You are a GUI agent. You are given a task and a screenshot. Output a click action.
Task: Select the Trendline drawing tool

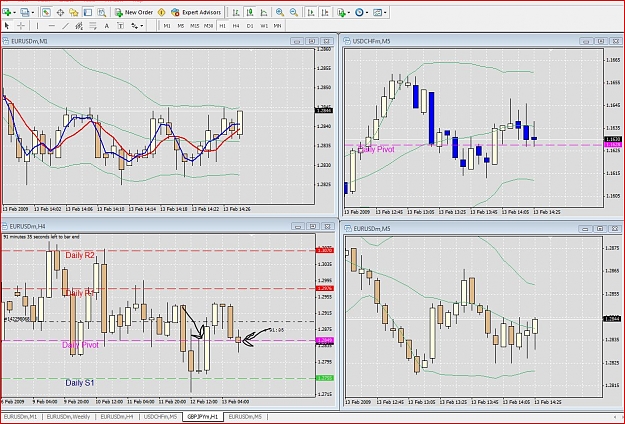point(66,26)
